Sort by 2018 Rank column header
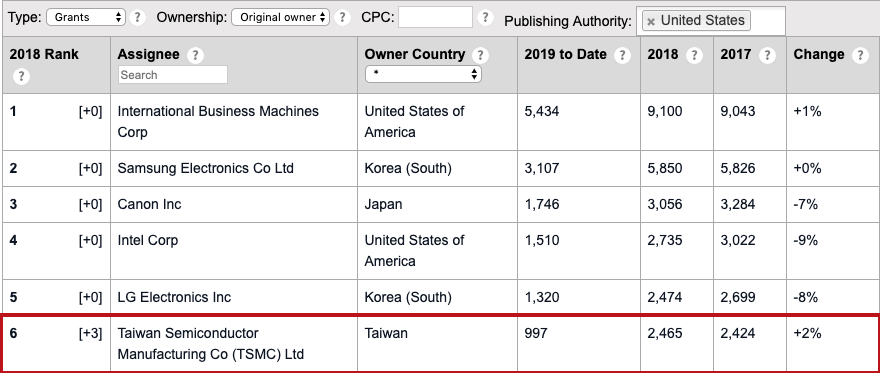The width and height of the screenshot is (880, 373). [x=44, y=54]
